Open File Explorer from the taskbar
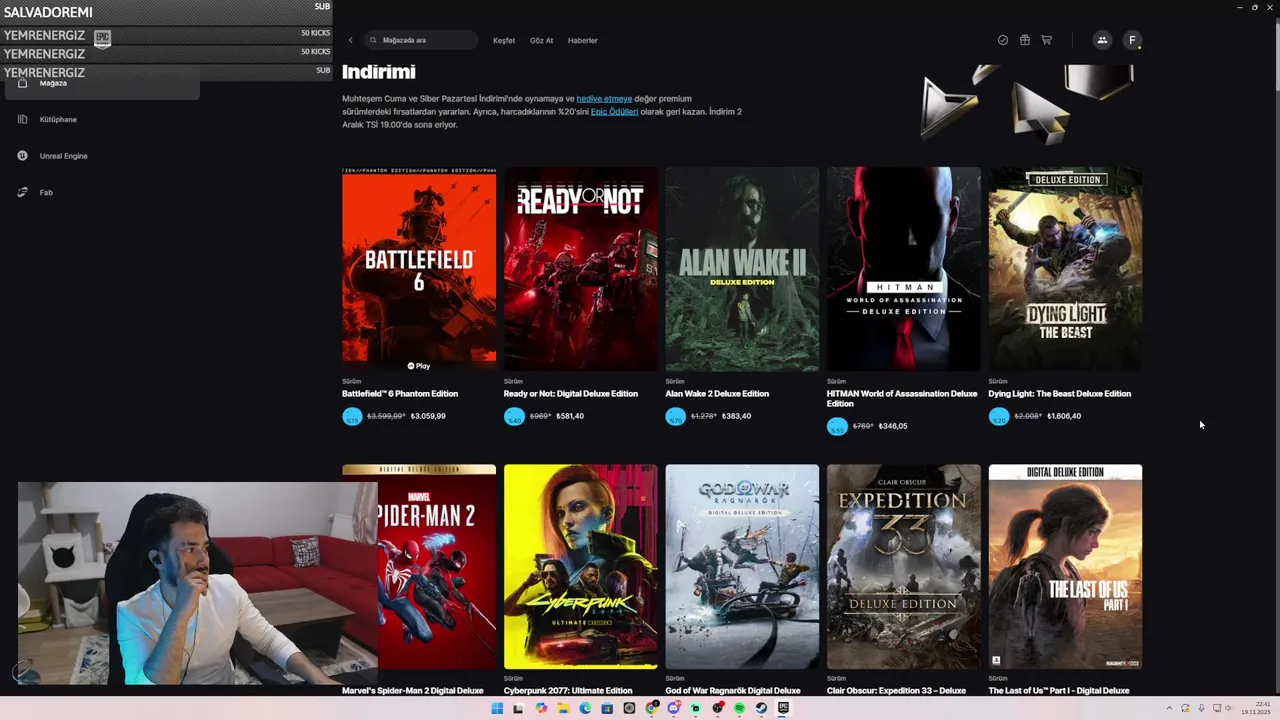Screen dimensions: 1280x720 [563, 708]
